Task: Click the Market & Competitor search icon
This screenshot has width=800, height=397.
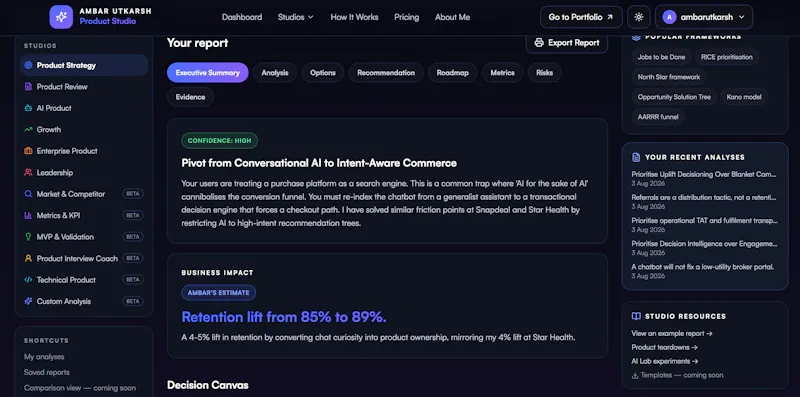Action: [x=28, y=194]
